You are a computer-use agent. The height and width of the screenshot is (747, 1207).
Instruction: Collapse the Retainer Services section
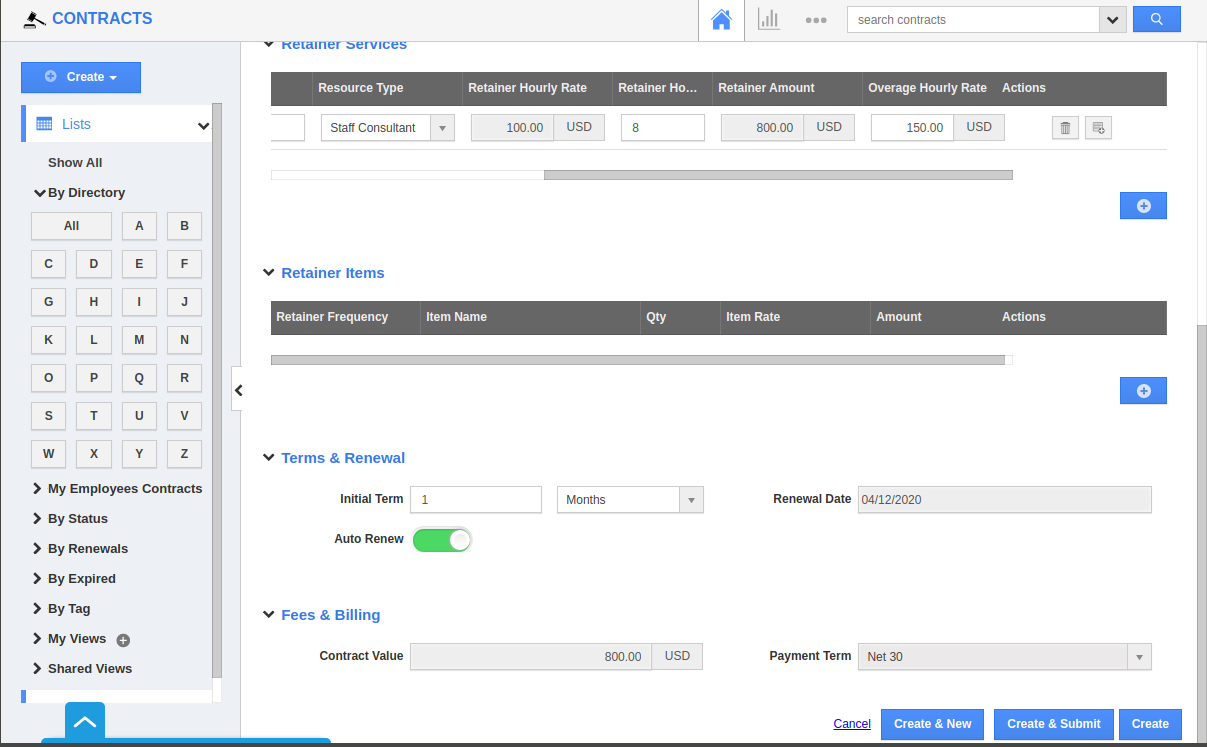point(268,44)
